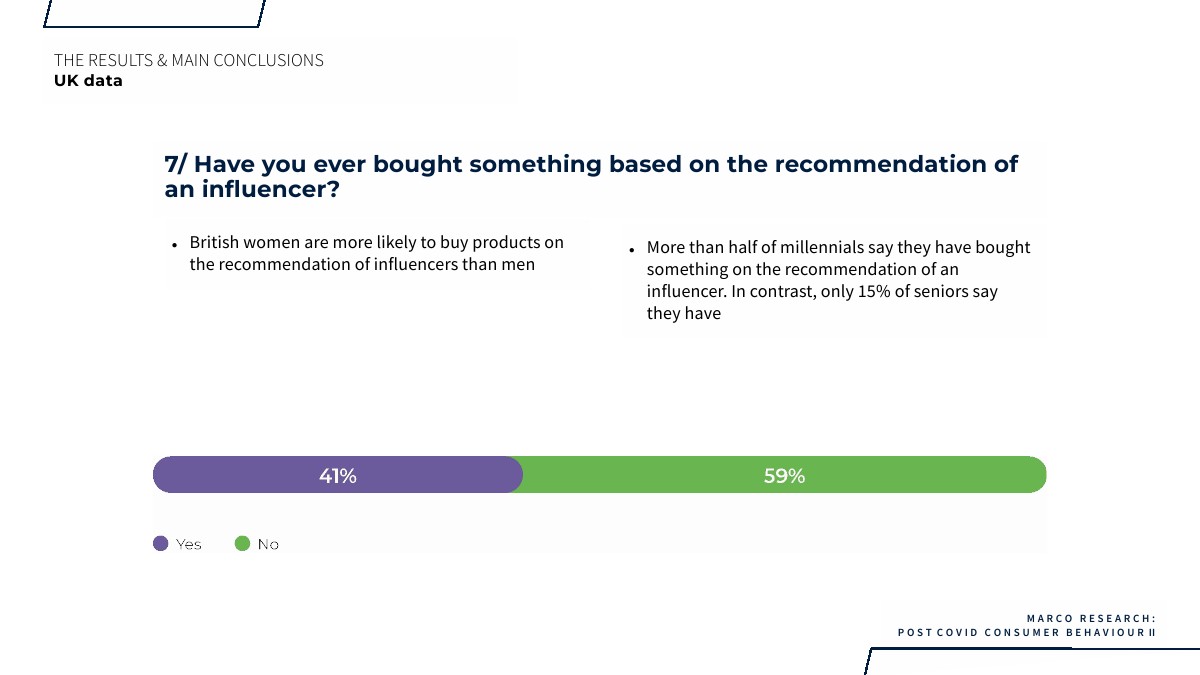This screenshot has width=1200, height=675.
Task: Click the 41% value label
Action: click(338, 476)
